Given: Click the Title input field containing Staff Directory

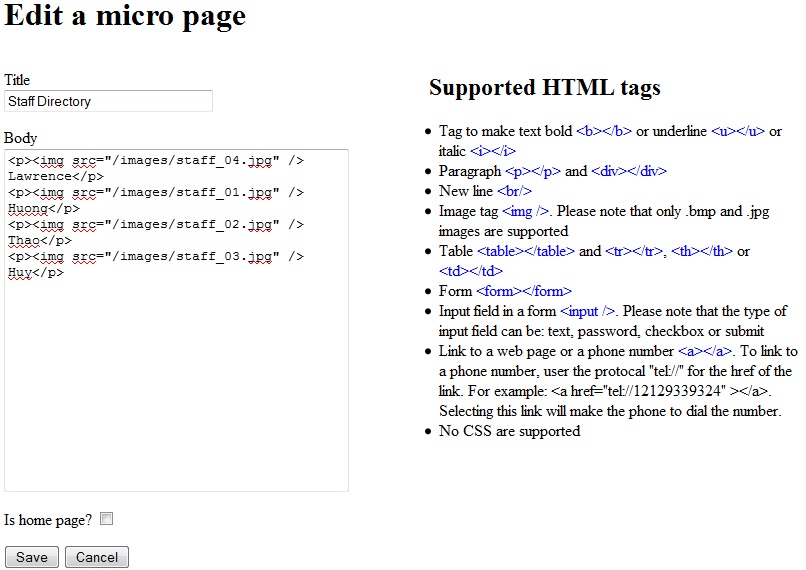Looking at the screenshot, I should point(108,101).
